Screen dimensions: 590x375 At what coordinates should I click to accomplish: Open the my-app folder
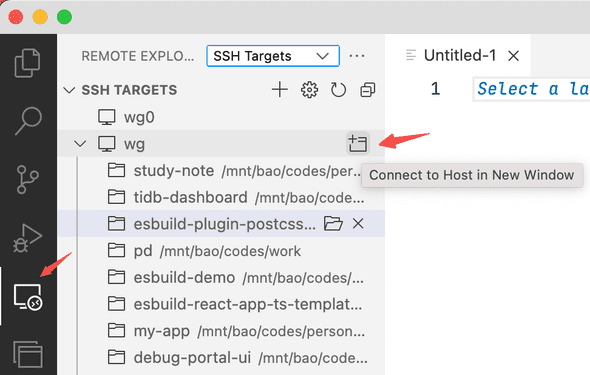point(221,331)
